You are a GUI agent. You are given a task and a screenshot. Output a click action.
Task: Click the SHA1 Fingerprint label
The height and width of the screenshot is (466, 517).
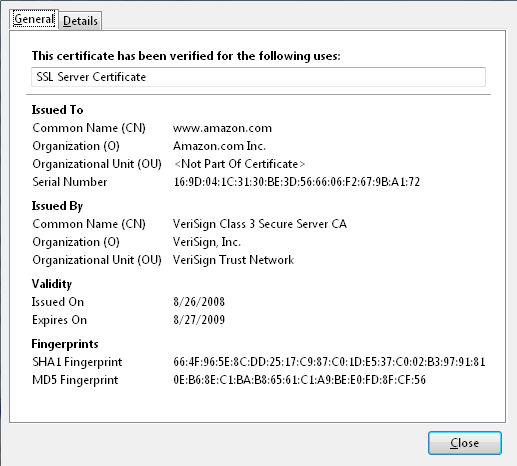point(77,362)
